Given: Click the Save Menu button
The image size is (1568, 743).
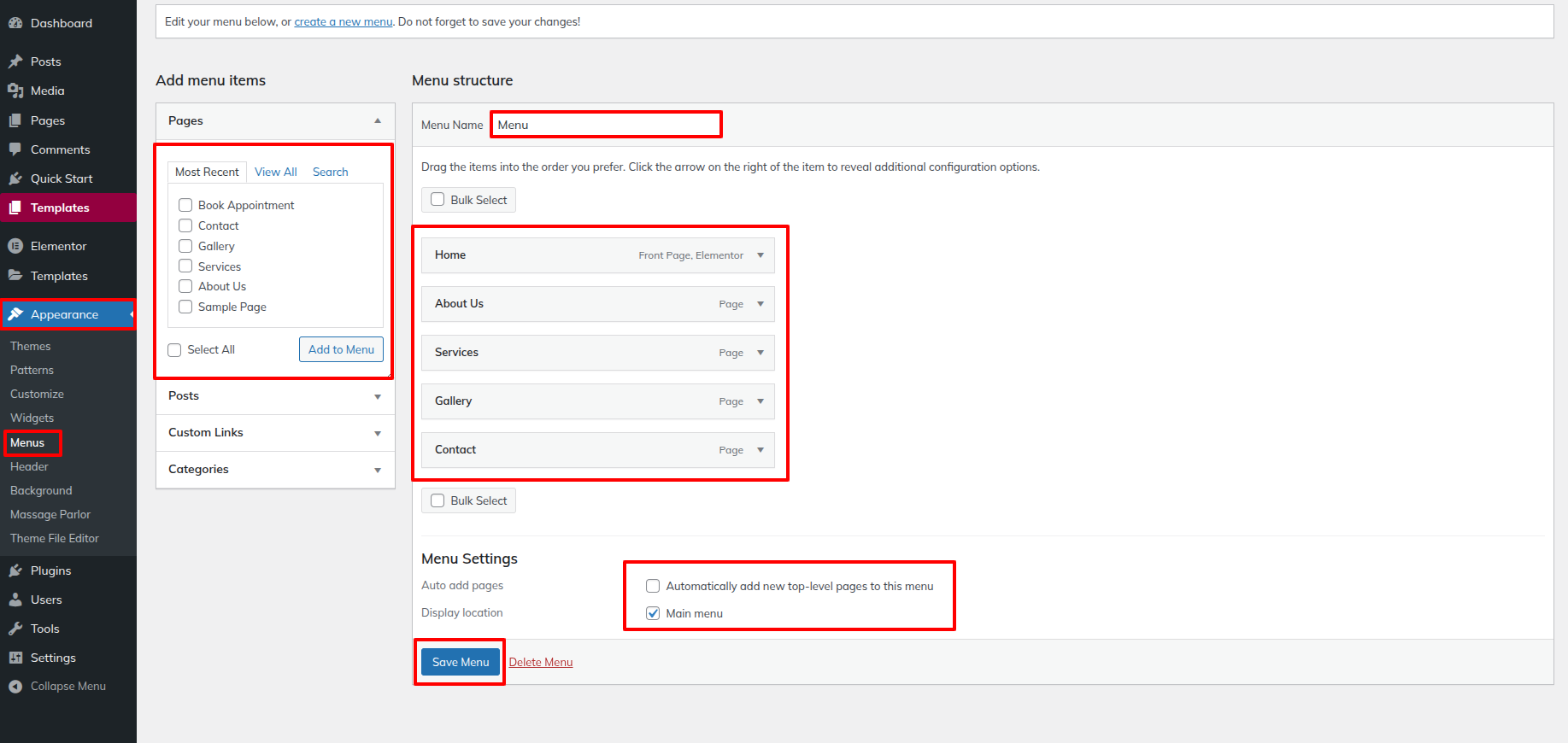Looking at the screenshot, I should pos(460,662).
